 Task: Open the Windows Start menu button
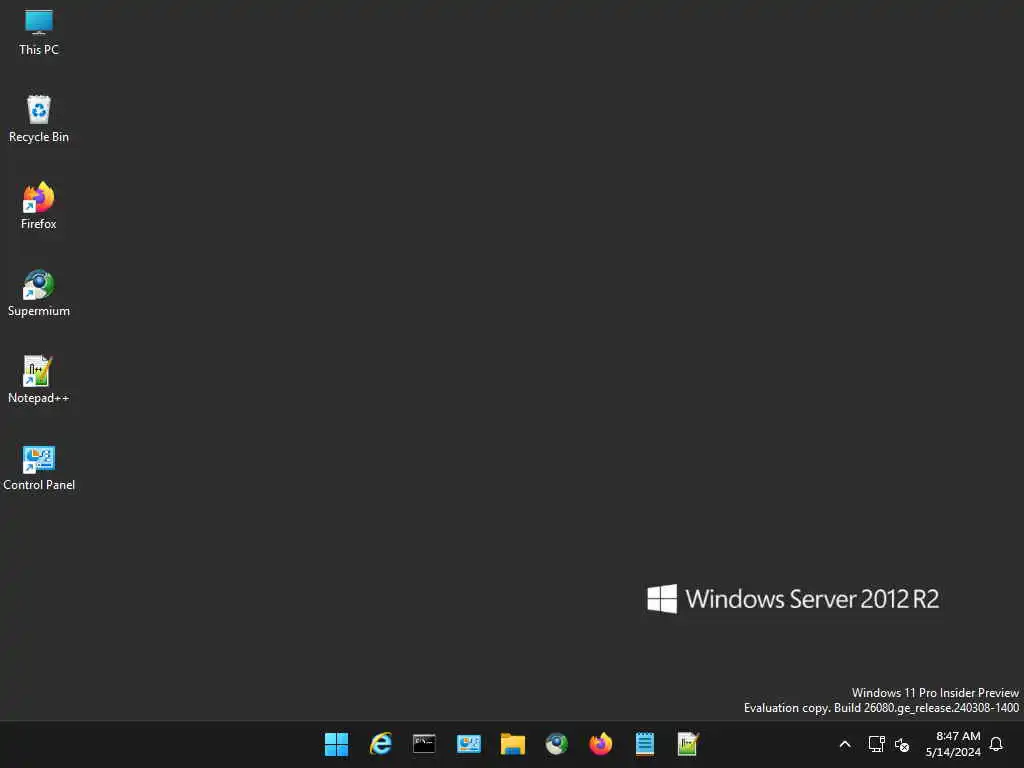(336, 744)
